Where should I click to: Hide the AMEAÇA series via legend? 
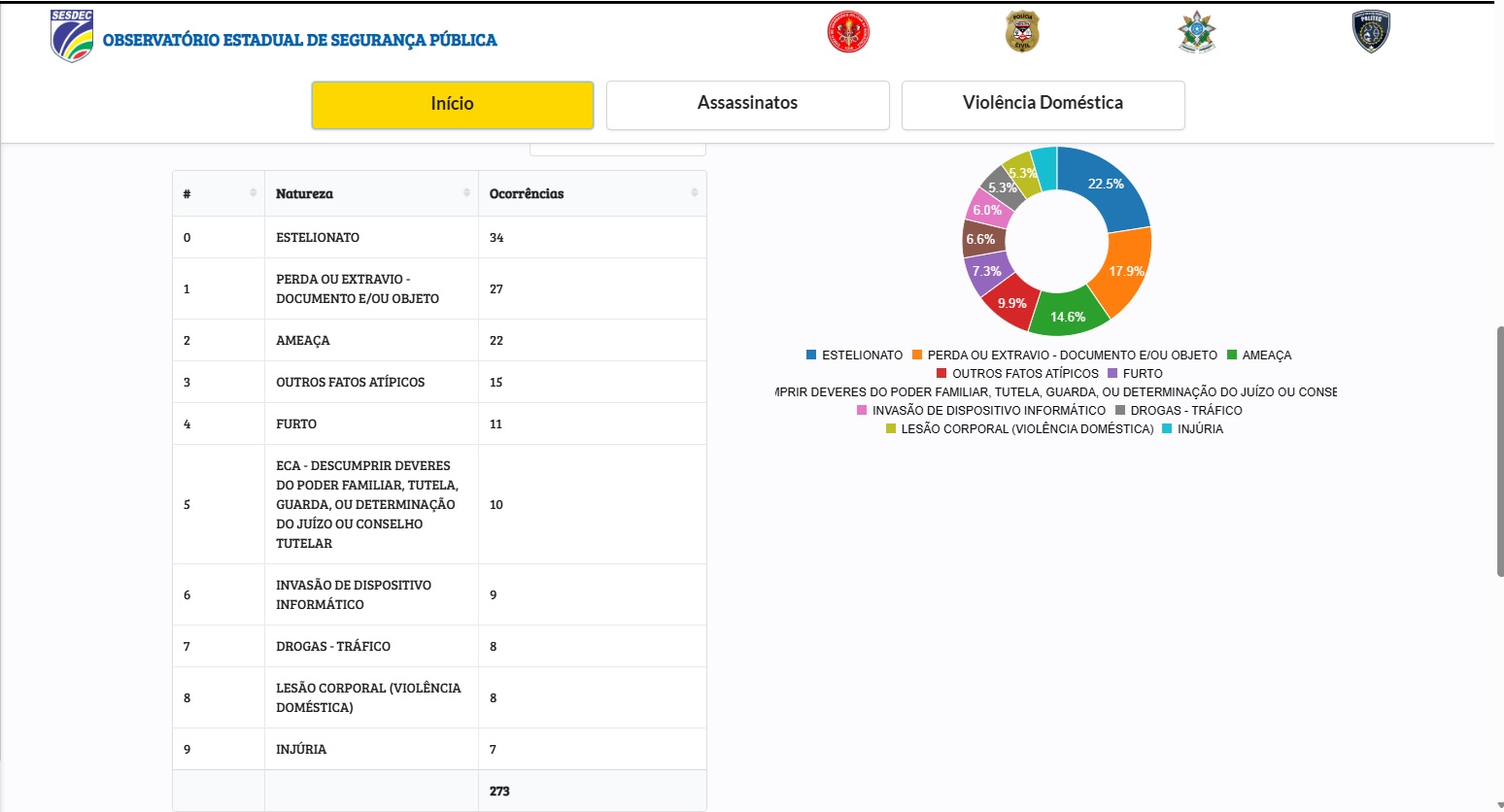pyautogui.click(x=1259, y=355)
